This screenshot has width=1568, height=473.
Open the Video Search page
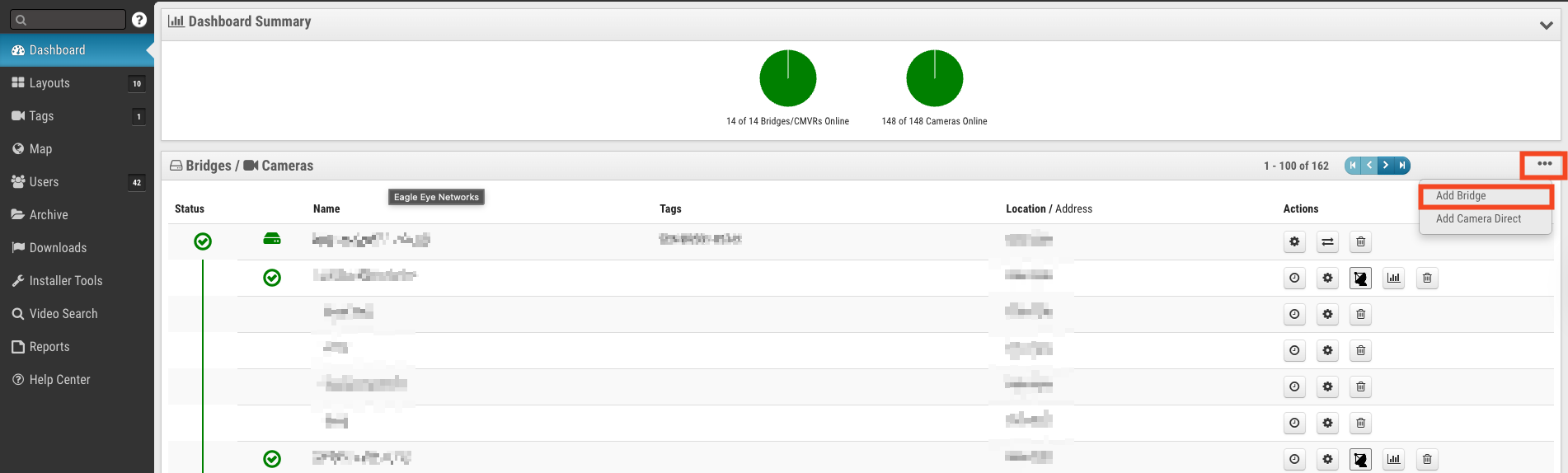point(63,314)
